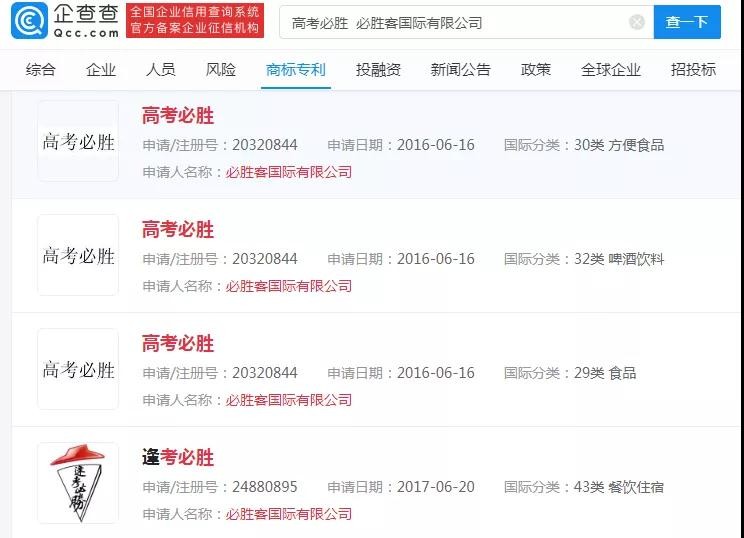
Task: Click applicant 必胜客国际有限公司 in 43类 result
Action: (288, 514)
